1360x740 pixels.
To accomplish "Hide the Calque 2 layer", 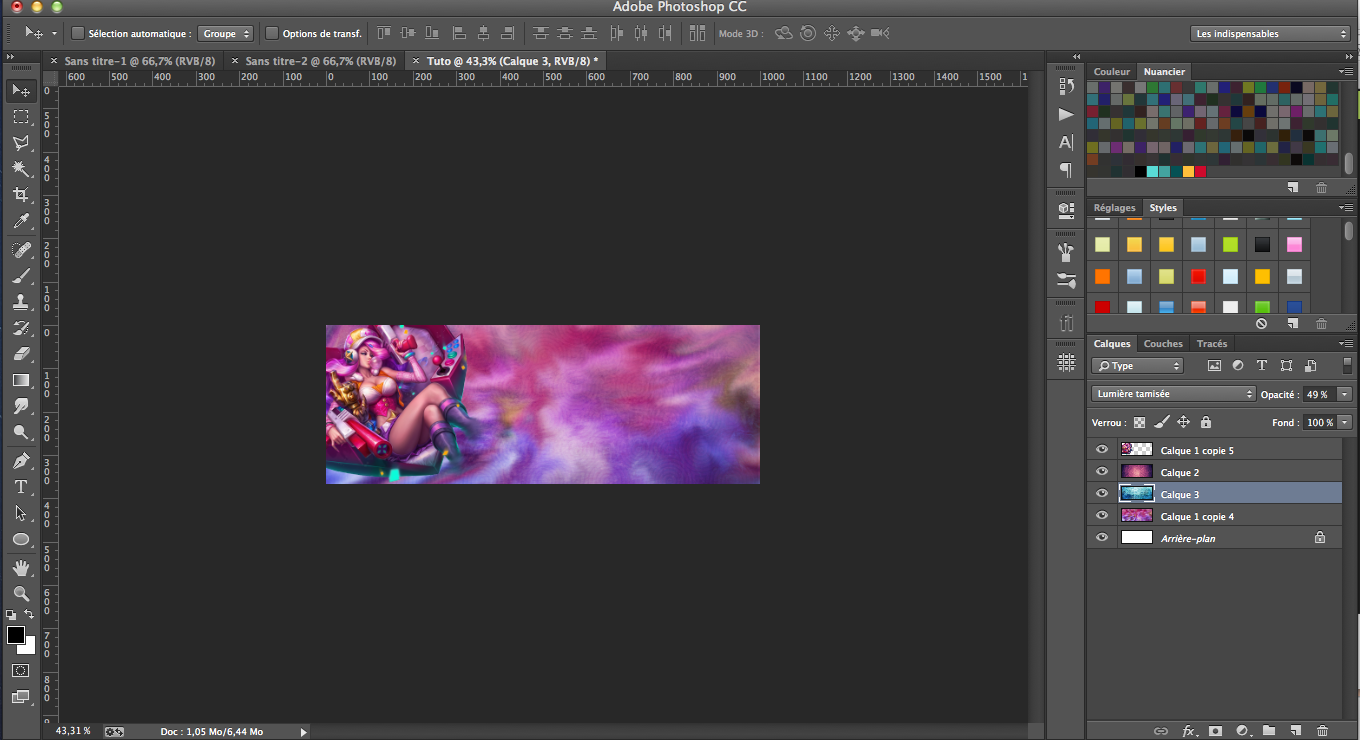I will coord(1102,472).
